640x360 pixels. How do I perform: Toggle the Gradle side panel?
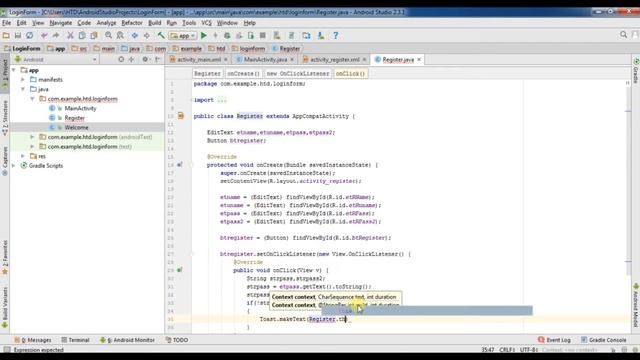tap(636, 70)
